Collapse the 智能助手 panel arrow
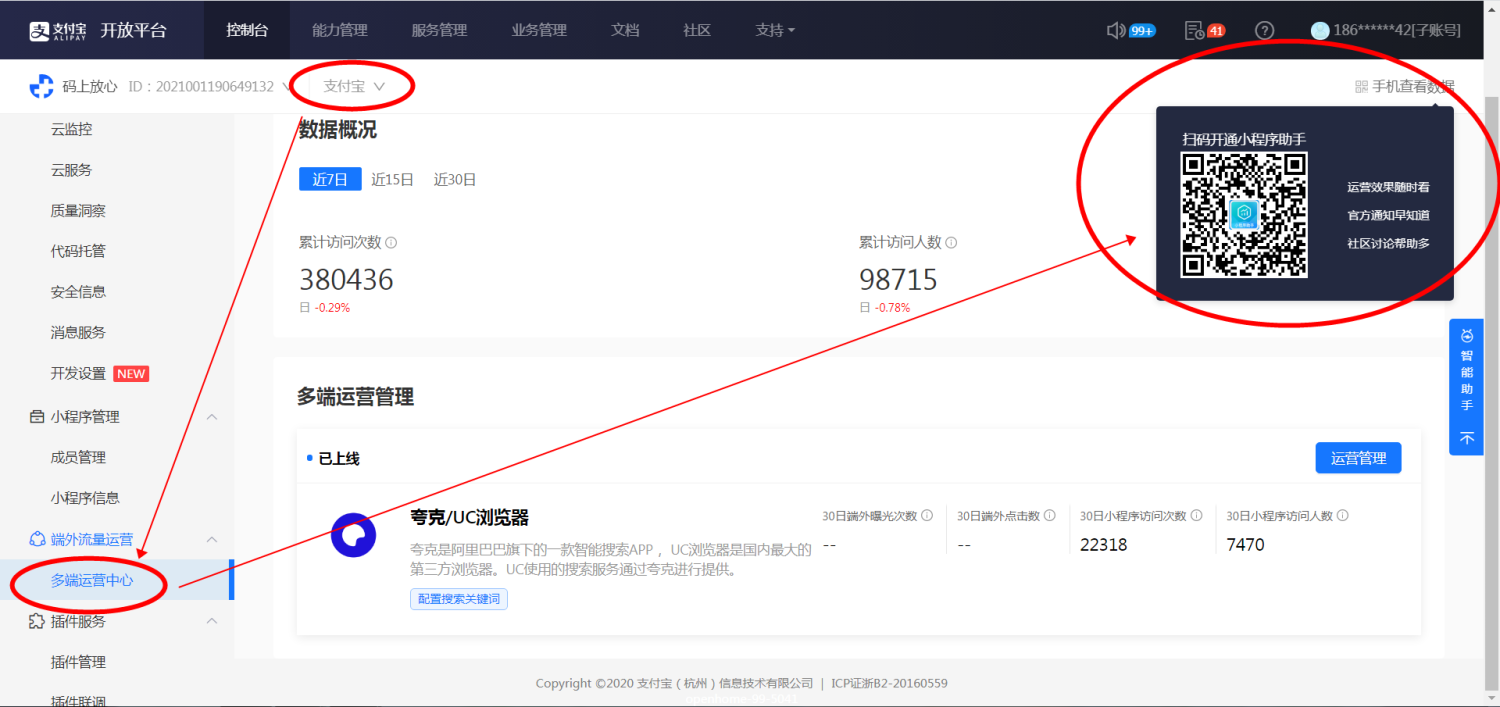This screenshot has width=1500, height=707. point(1467,438)
